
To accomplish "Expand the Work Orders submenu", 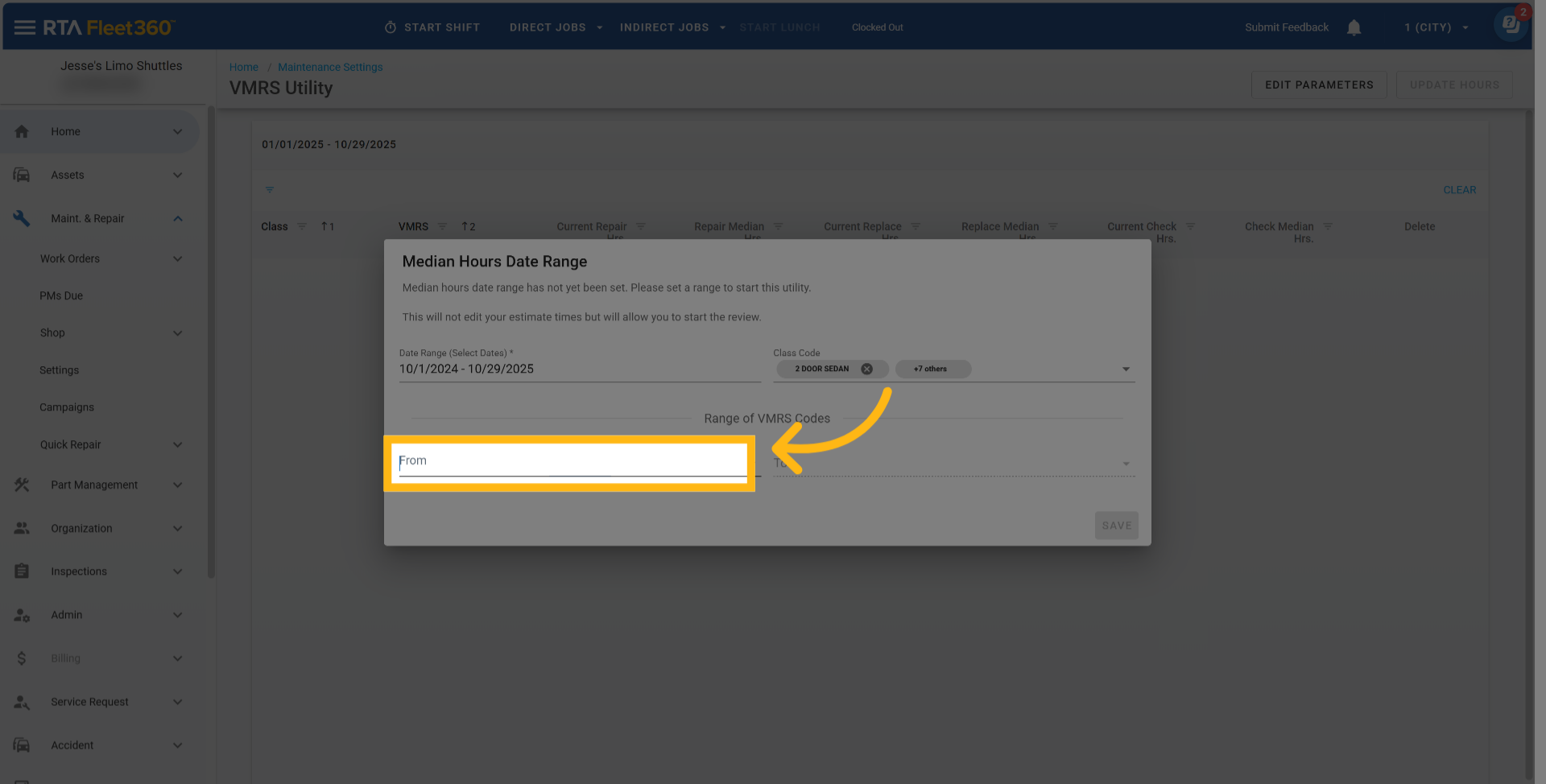I will pos(177,258).
